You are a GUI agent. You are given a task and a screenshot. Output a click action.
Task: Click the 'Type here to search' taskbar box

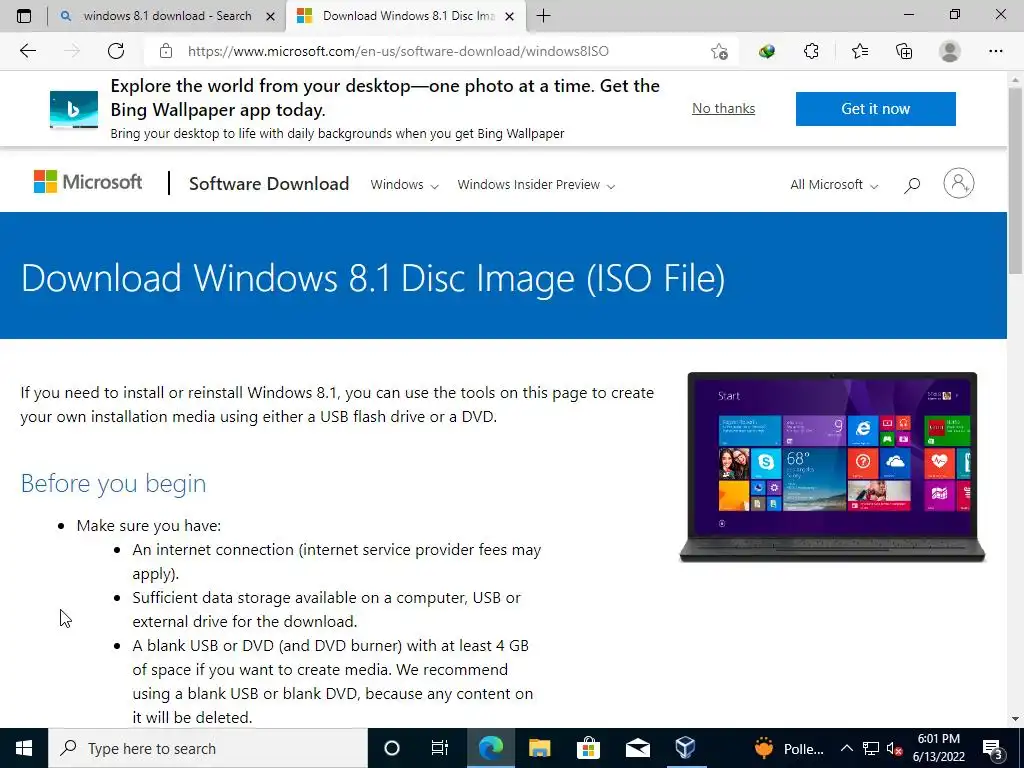click(x=208, y=748)
